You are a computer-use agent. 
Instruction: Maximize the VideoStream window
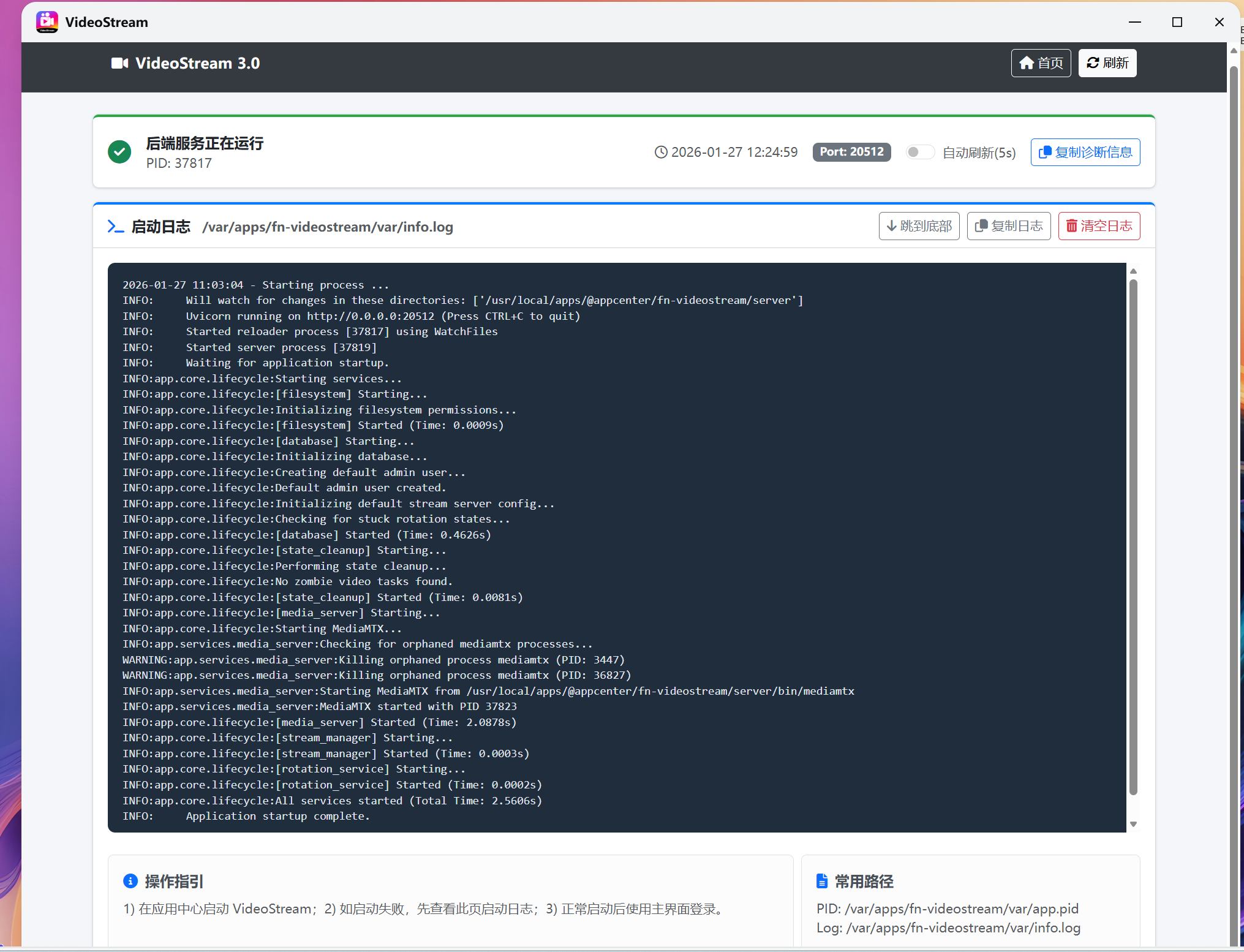(1177, 22)
